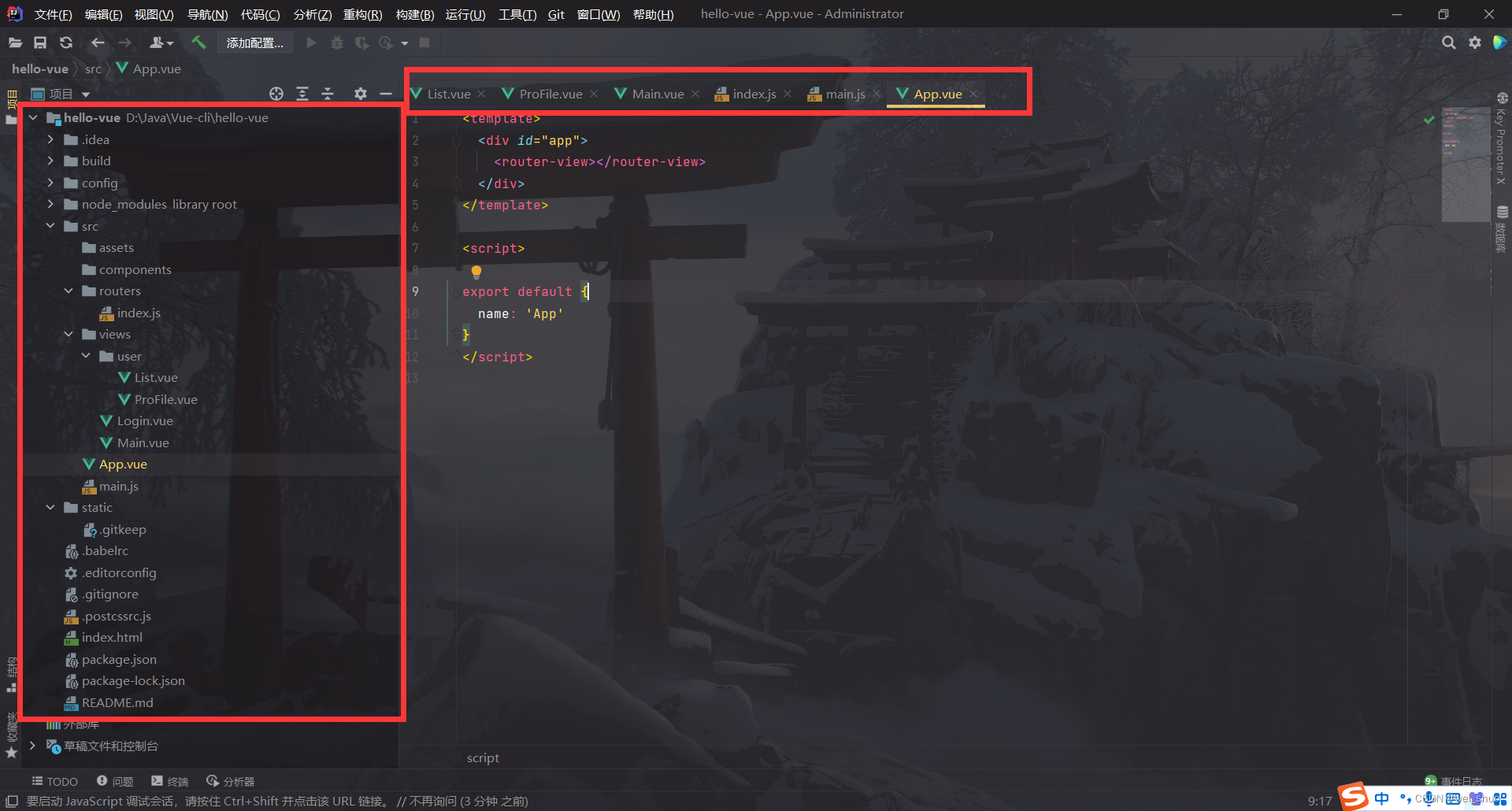Collapse the static folder
The width and height of the screenshot is (1512, 811).
50,507
